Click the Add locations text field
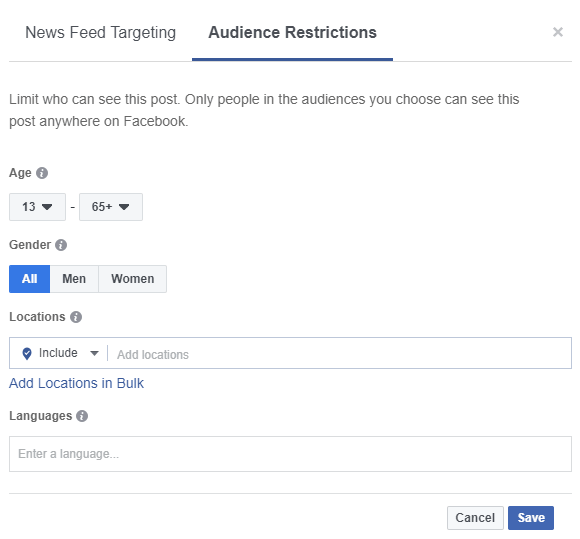Viewport: 580px width, 539px height. tap(340, 354)
